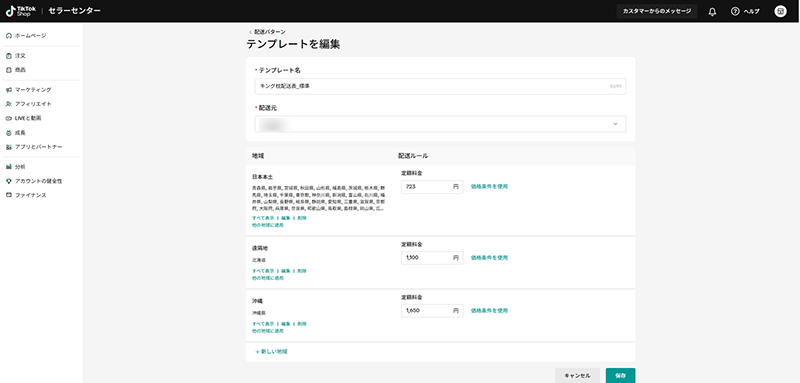Image resolution: width=800 pixels, height=383 pixels.
Task: Click the マーケティング megaphone icon
Action: coord(9,90)
